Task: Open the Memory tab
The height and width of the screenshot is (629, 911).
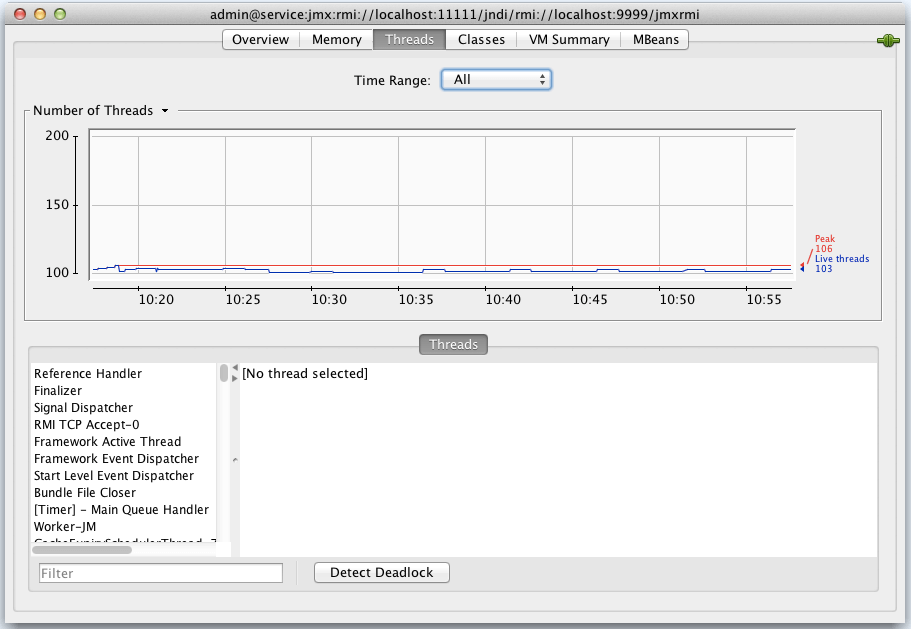Action: click(337, 39)
